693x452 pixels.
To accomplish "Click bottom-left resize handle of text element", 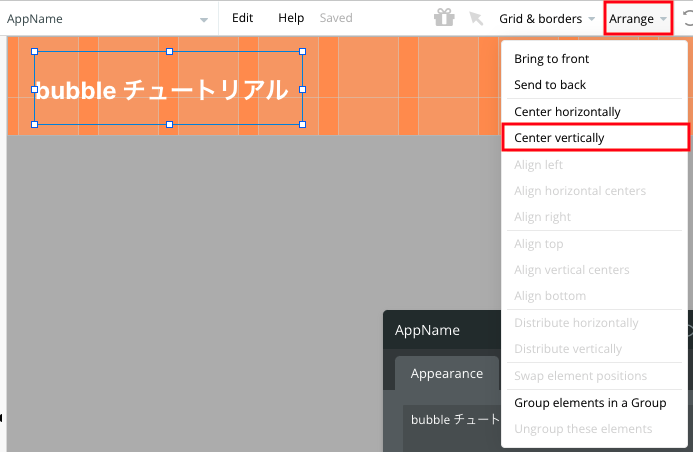I will [x=34, y=125].
